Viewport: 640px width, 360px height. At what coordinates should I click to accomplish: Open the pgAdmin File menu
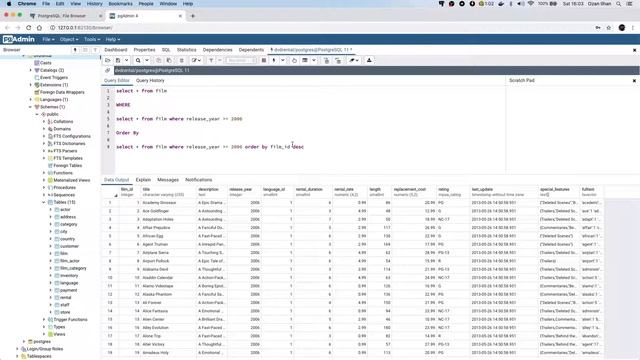[x=48, y=40]
